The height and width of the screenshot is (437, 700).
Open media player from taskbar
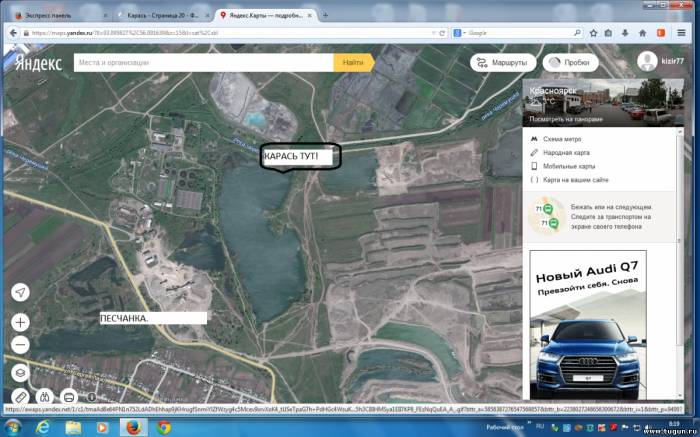click(x=102, y=427)
